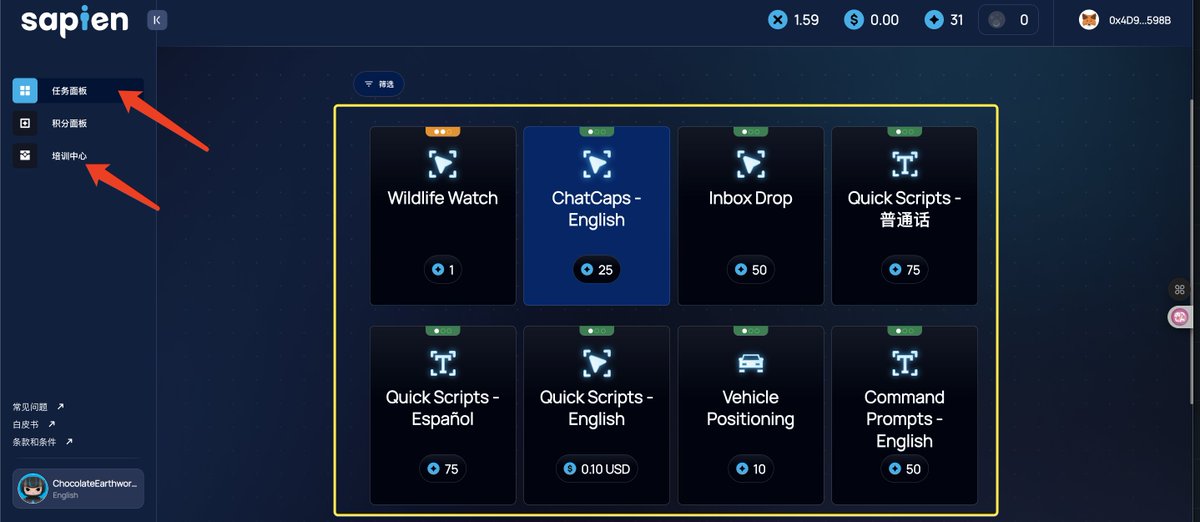Click the 0.10 USD reward badge
The image size is (1200, 522).
pyautogui.click(x=597, y=469)
